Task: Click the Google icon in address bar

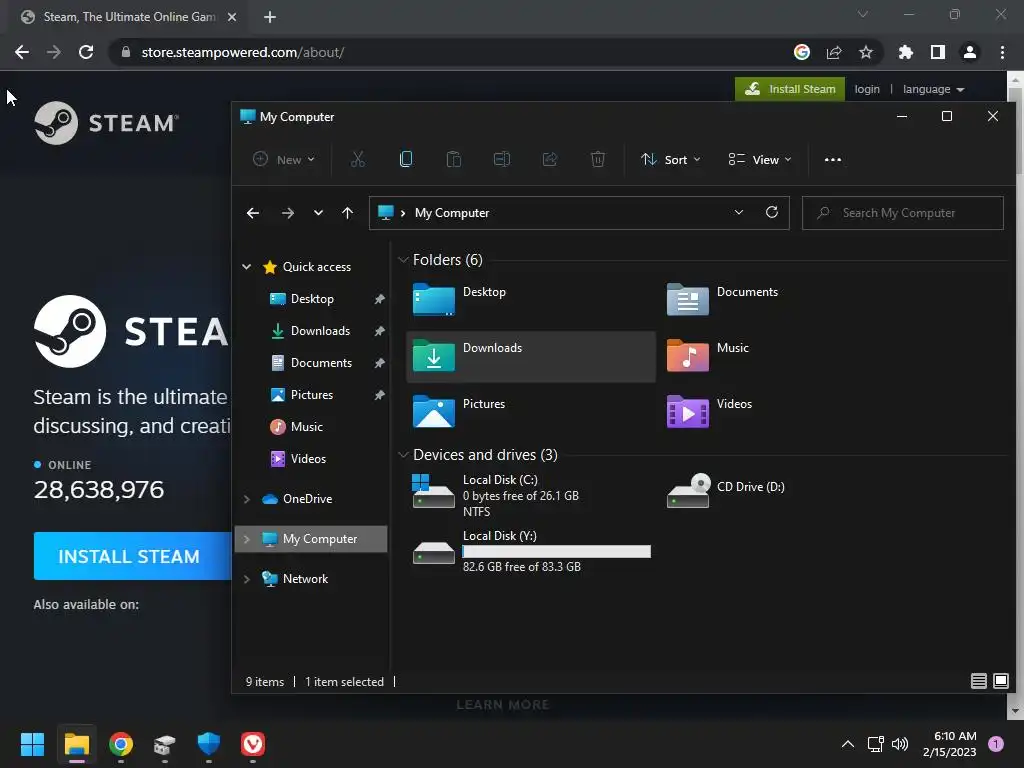Action: (x=802, y=52)
